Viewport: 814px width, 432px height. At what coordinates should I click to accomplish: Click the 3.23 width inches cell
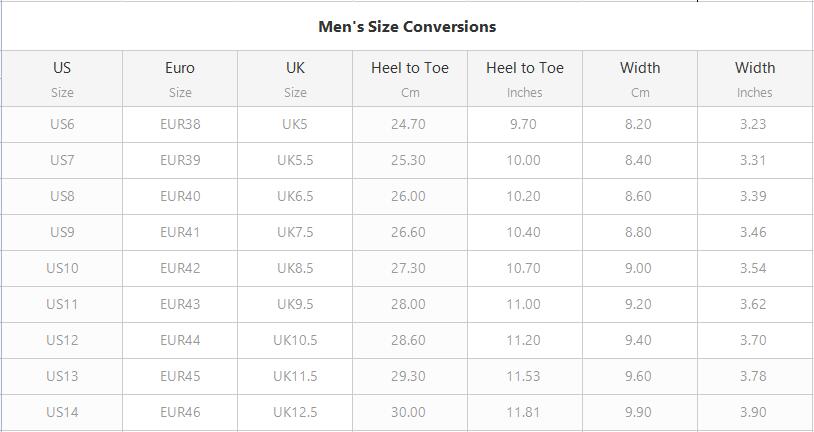pos(753,125)
